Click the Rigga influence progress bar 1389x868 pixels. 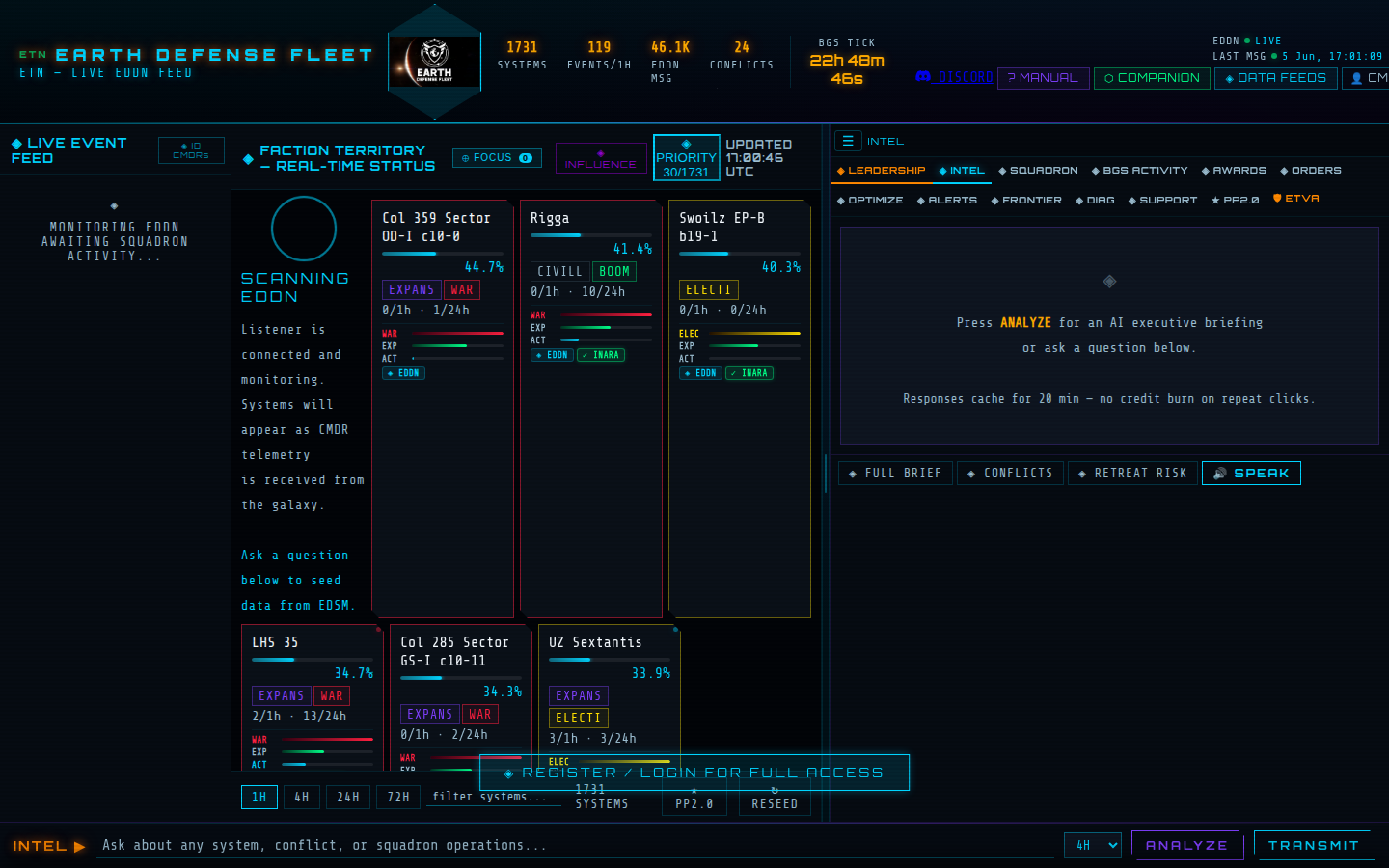pos(591,235)
